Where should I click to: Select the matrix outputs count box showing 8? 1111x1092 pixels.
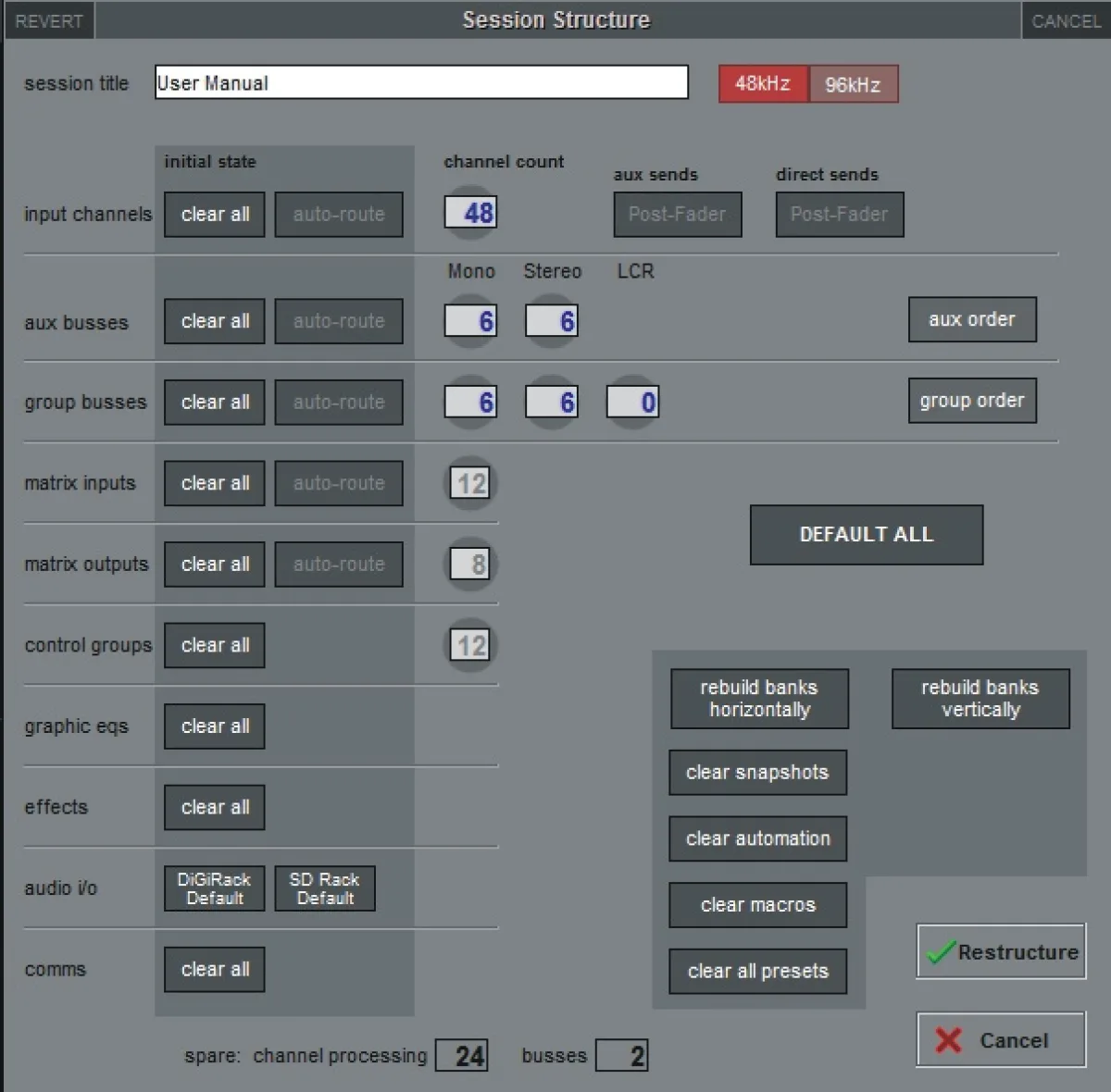click(471, 565)
